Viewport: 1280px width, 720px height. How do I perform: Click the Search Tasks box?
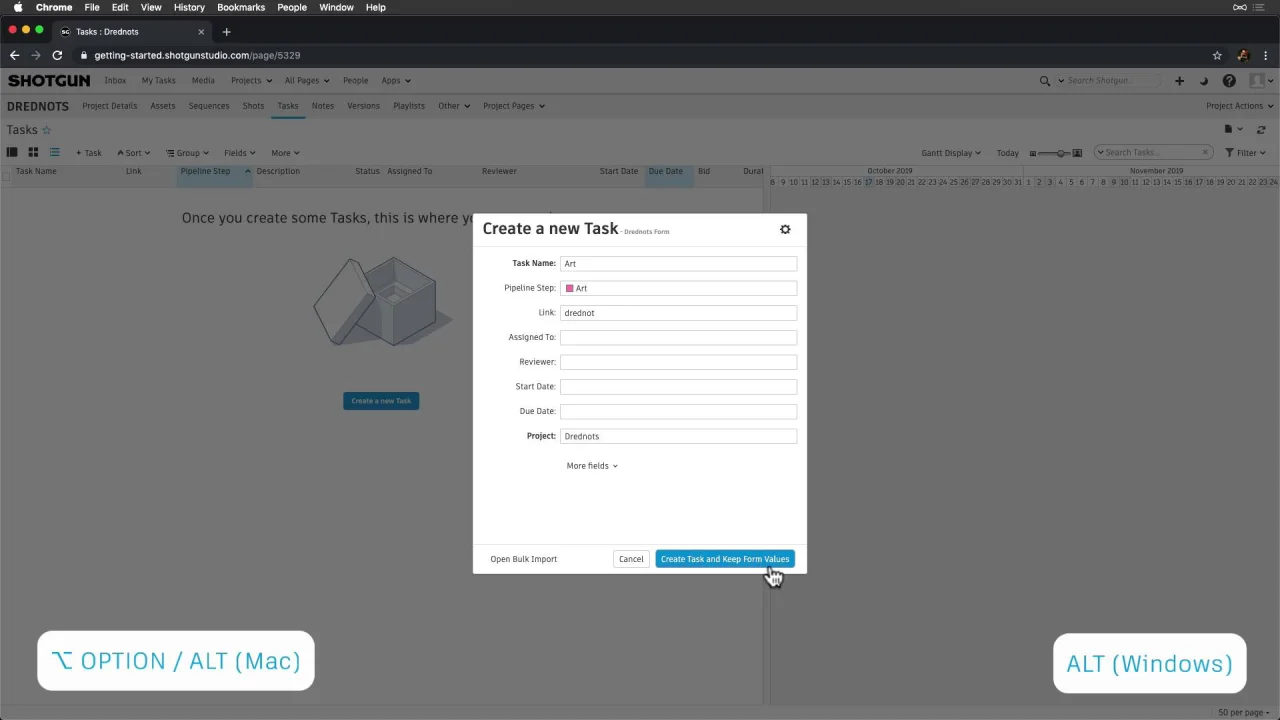pyautogui.click(x=1151, y=153)
